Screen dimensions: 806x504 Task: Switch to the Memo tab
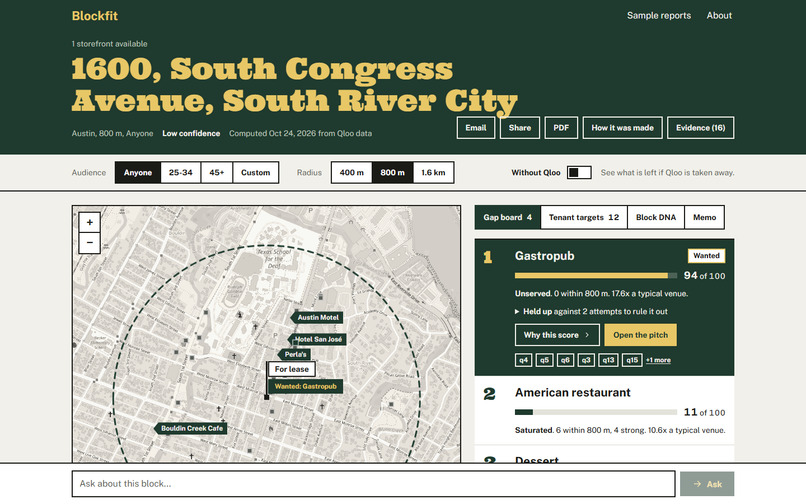[704, 217]
